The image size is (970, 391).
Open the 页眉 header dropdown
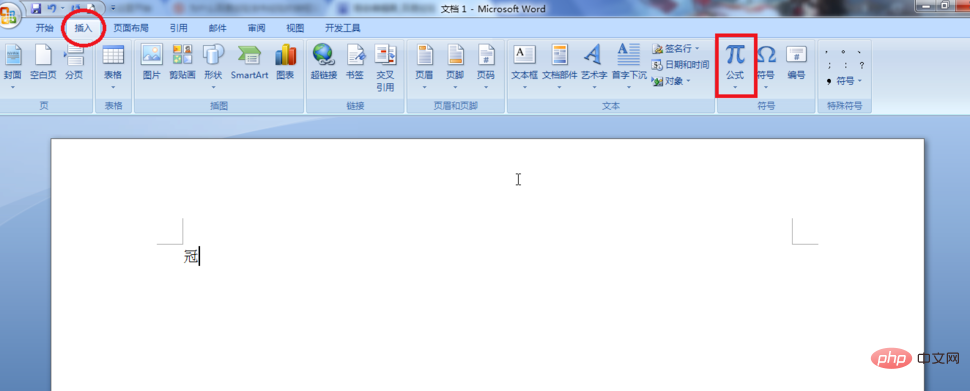click(424, 67)
